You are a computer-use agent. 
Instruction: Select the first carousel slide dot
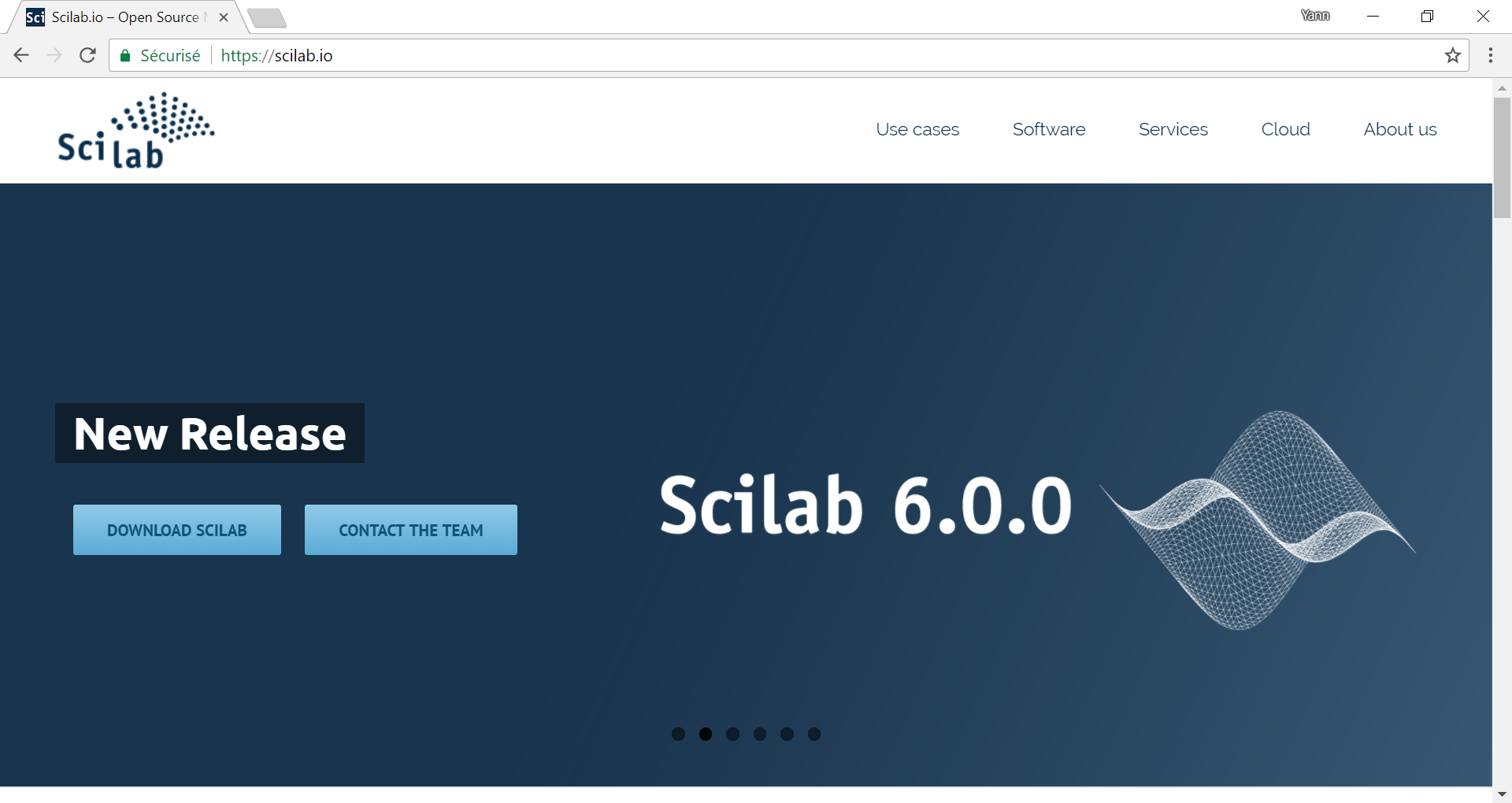pos(678,734)
